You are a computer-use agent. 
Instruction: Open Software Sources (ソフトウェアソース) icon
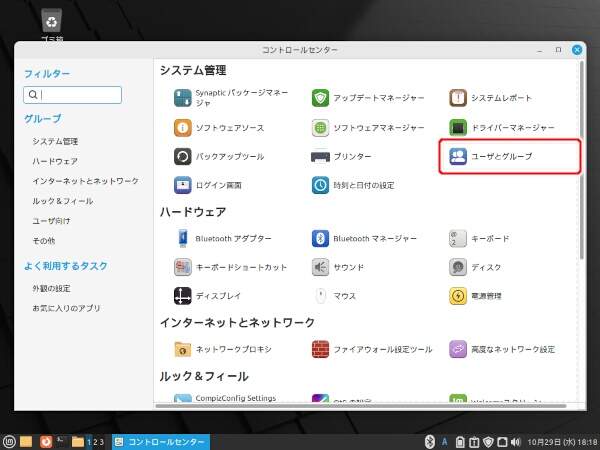183,128
